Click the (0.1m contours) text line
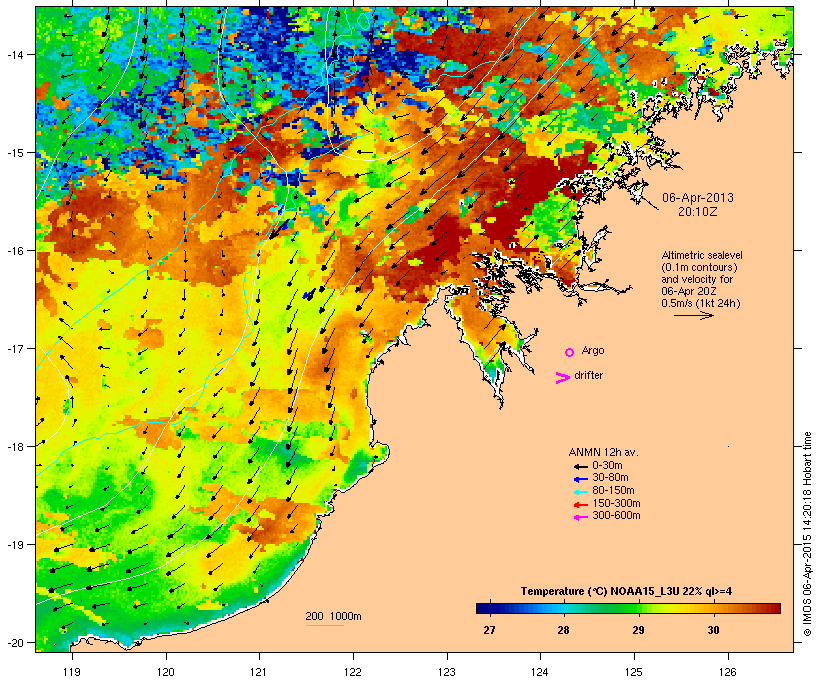820x680 pixels. [699, 267]
